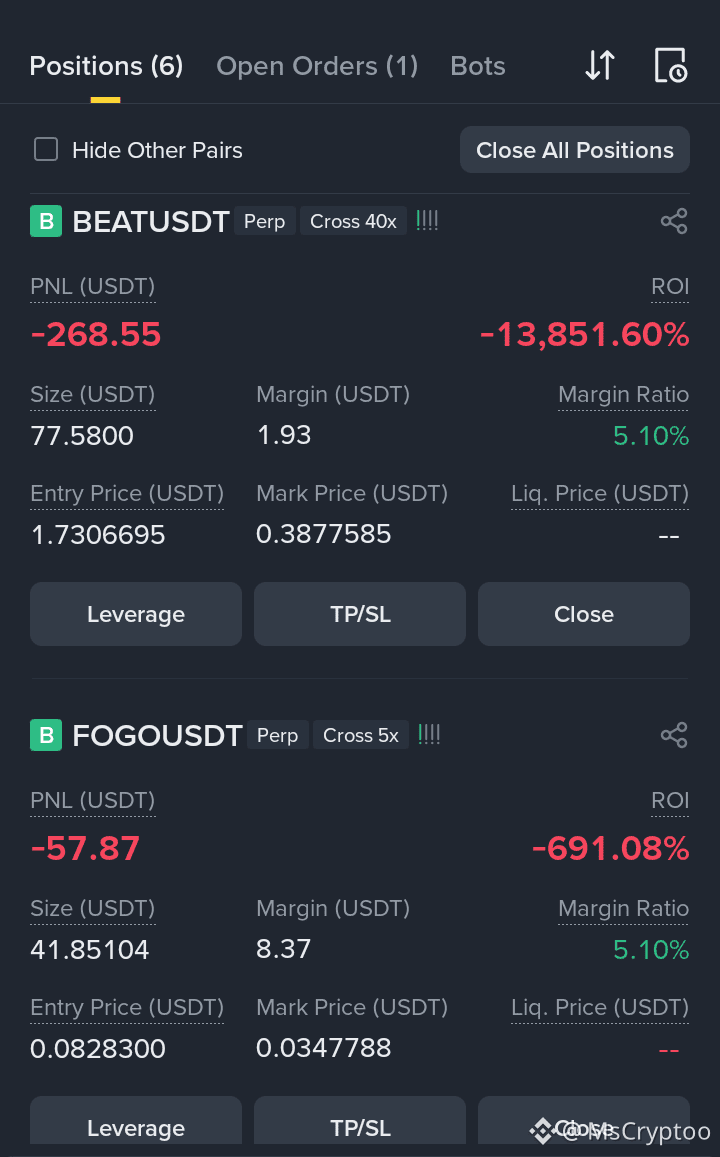Set TP/SL for BEATUSDT position
Viewport: 720px width, 1157px height.
tap(360, 614)
